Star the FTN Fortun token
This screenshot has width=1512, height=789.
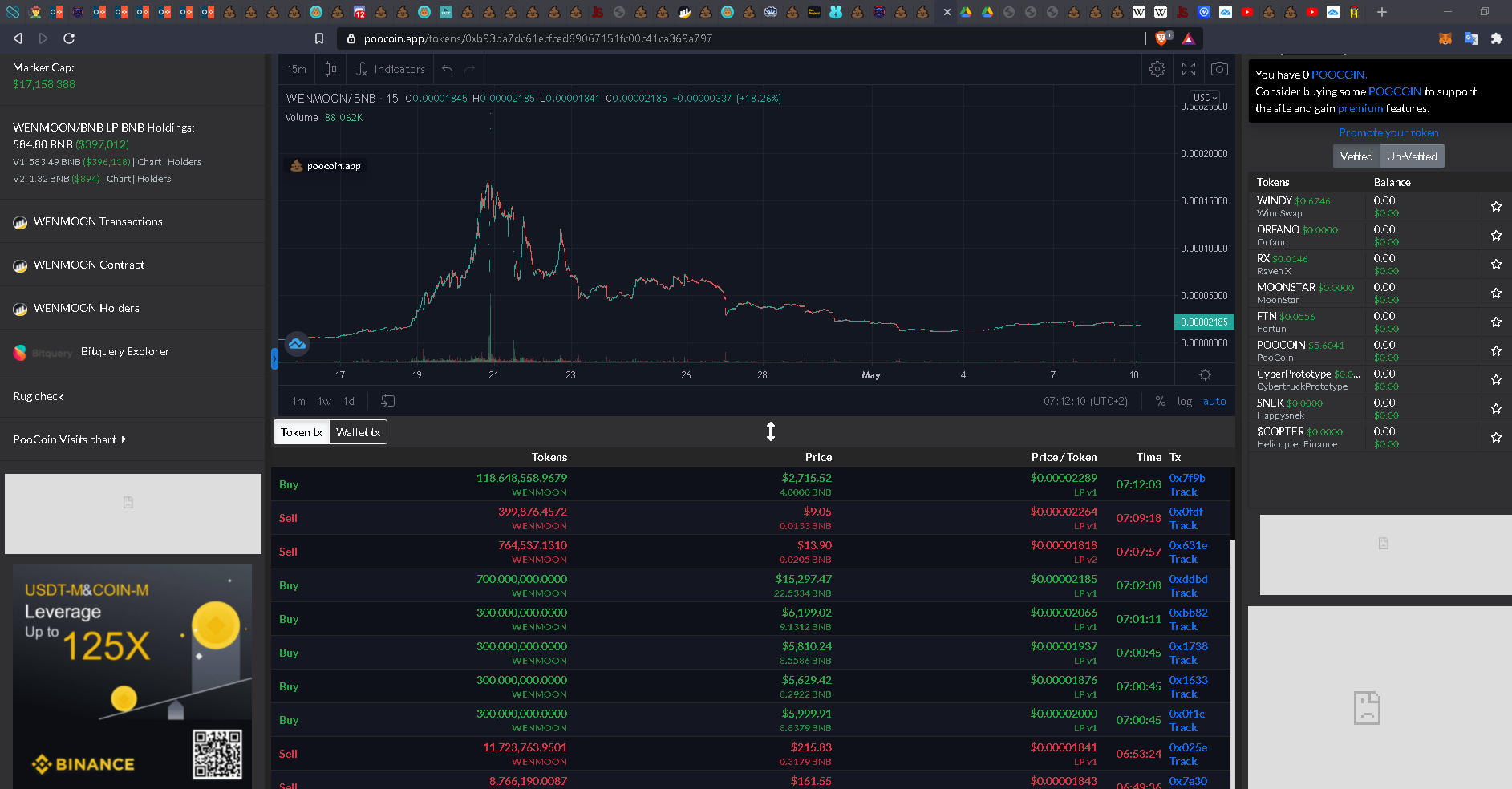[x=1496, y=322]
